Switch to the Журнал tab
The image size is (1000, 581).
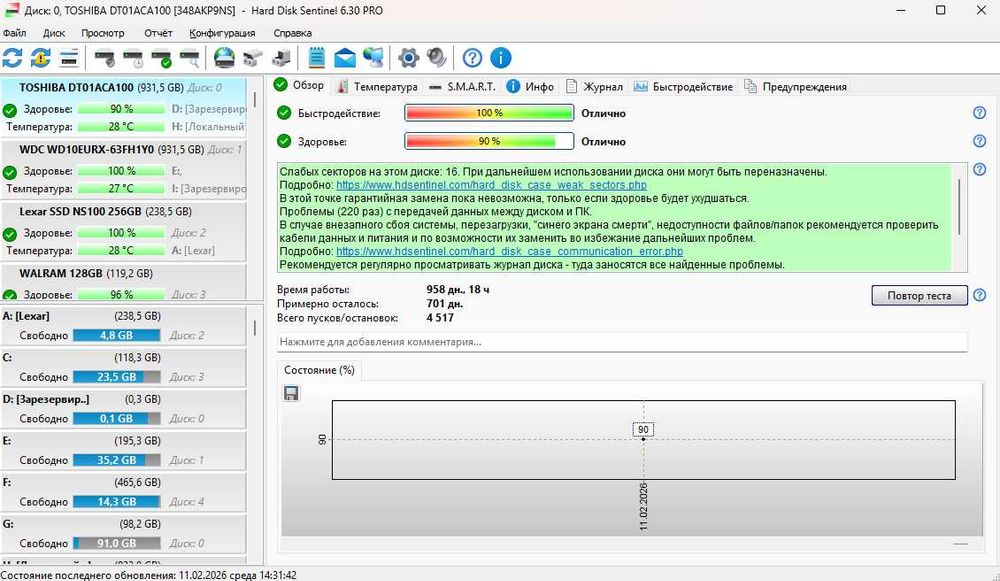click(594, 87)
